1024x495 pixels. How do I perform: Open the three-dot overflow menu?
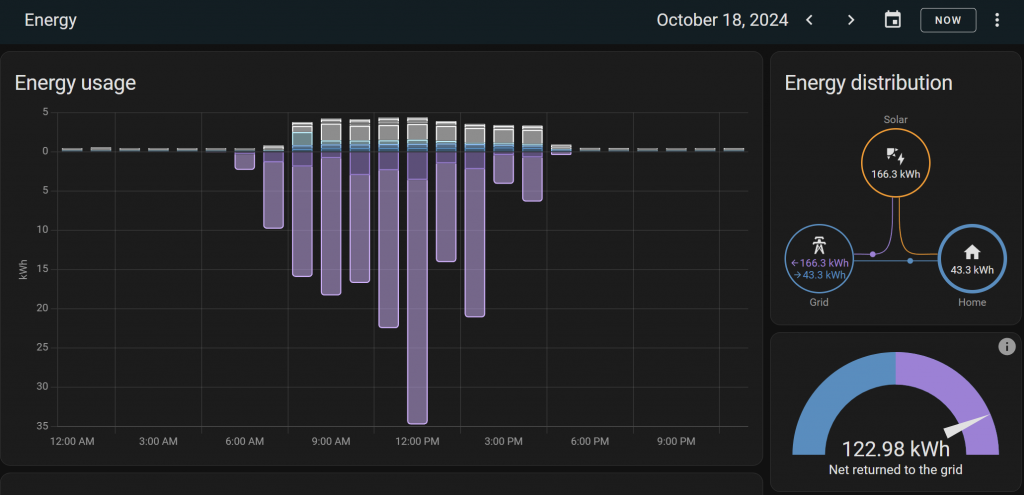[997, 20]
